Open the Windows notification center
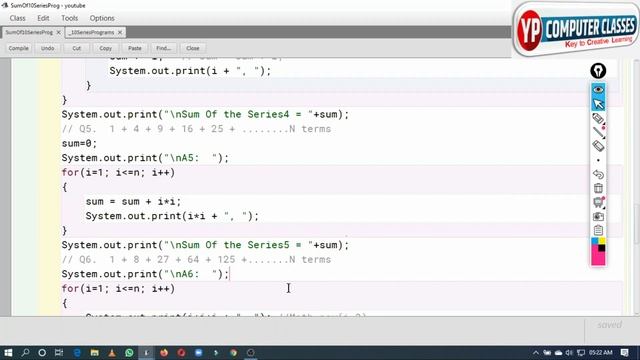Viewport: 640px width, 360px height. [x=624, y=353]
